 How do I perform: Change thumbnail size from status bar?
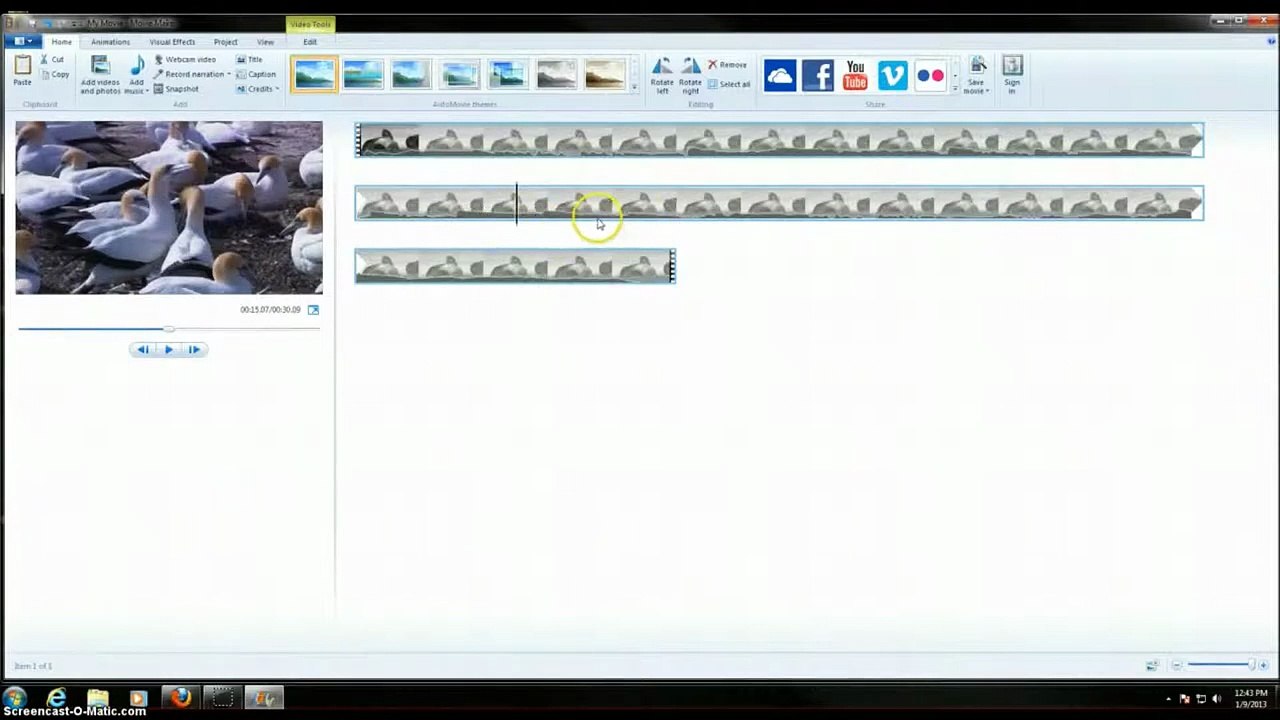(1152, 665)
